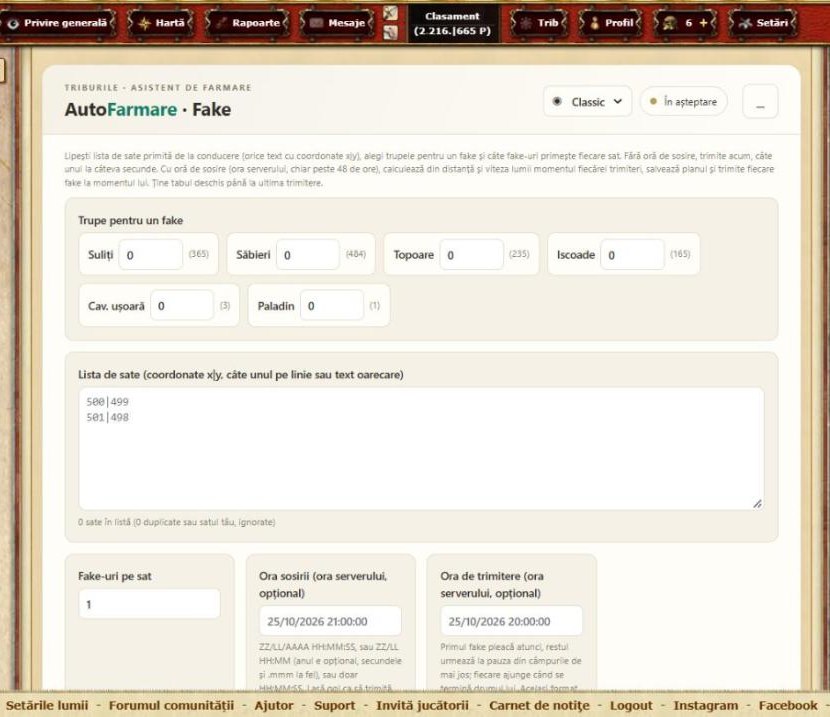
Task: Open Carnet de notițe from the footer
Action: [539, 705]
